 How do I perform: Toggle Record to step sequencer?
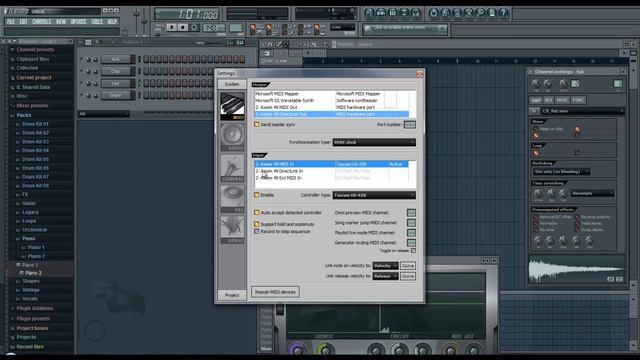[257, 231]
